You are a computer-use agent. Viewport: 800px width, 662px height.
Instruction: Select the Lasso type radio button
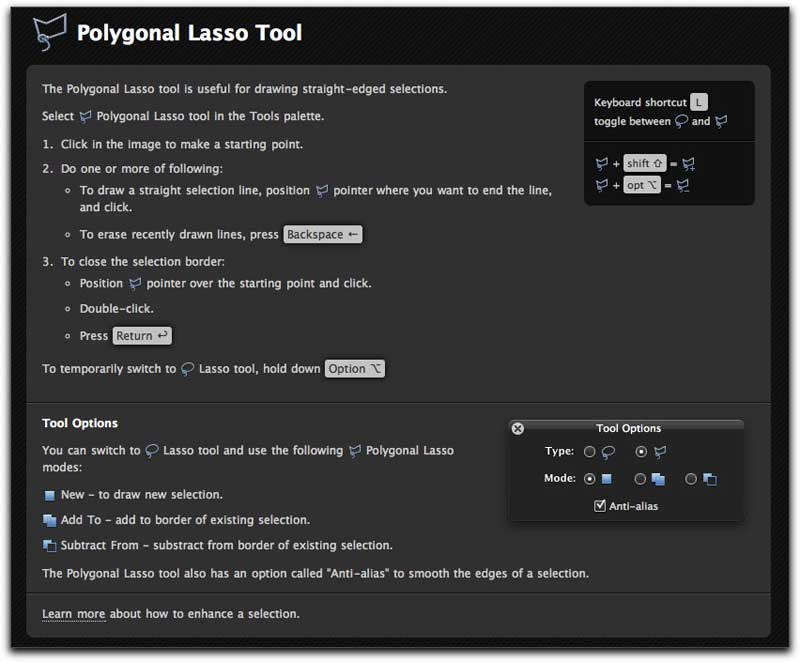pyautogui.click(x=589, y=451)
